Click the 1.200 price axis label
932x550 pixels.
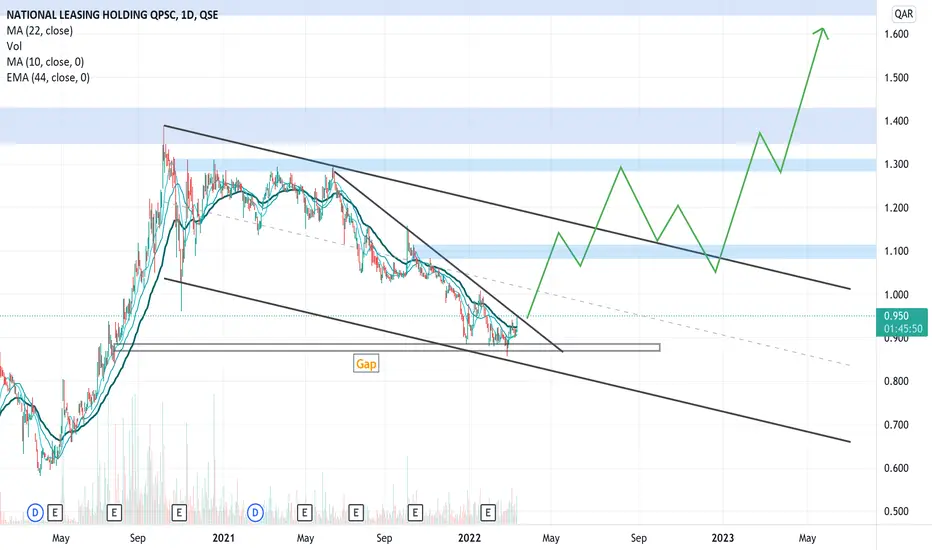click(896, 208)
